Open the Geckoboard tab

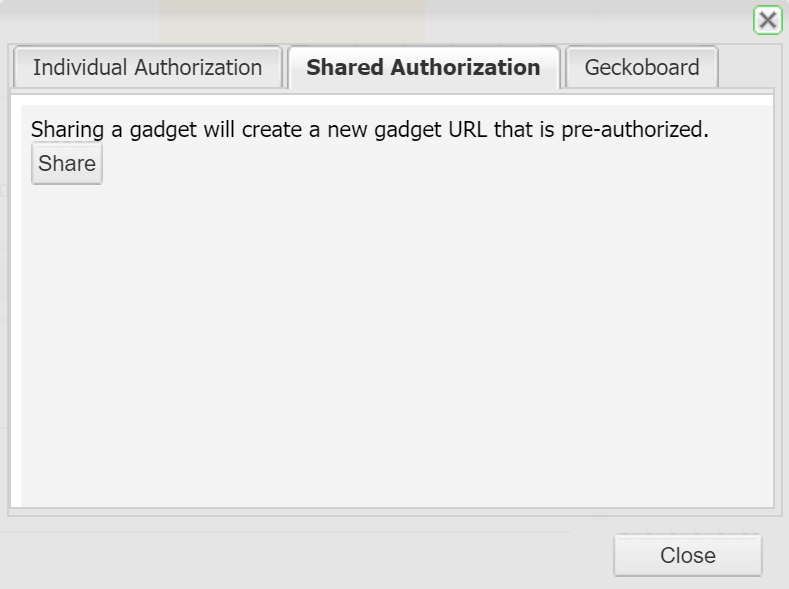642,68
